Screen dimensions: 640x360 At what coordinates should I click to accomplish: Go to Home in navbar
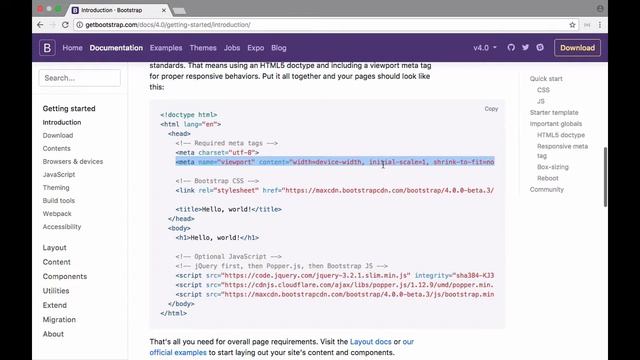[72, 48]
